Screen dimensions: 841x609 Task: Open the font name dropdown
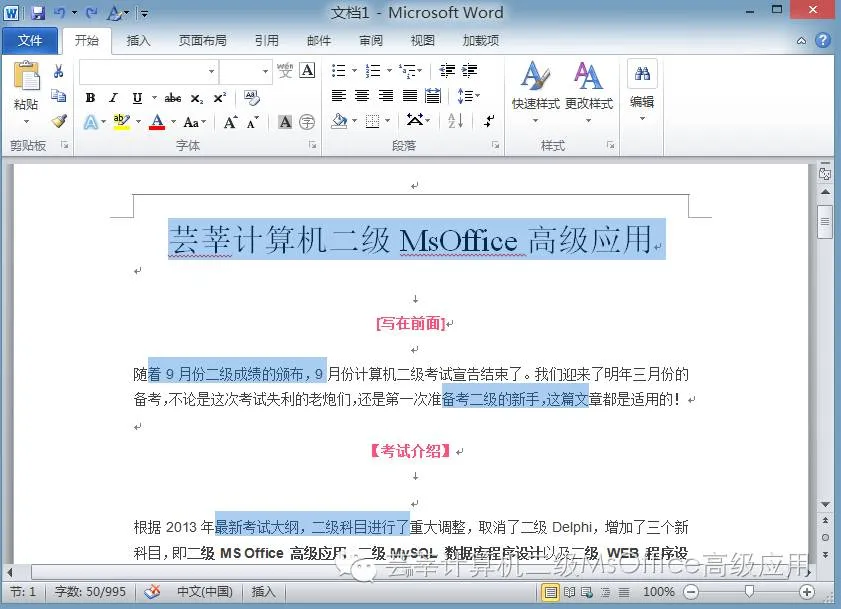tap(211, 71)
